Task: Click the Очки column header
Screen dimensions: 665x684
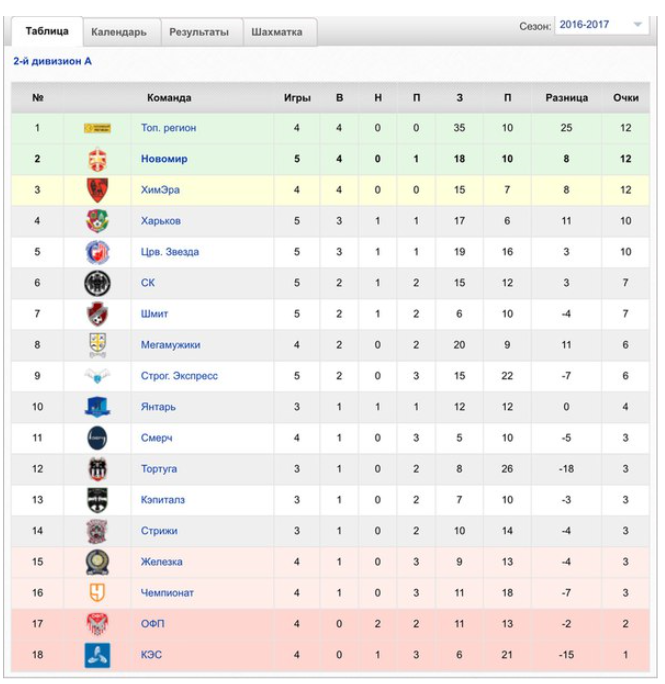Action: point(626,98)
